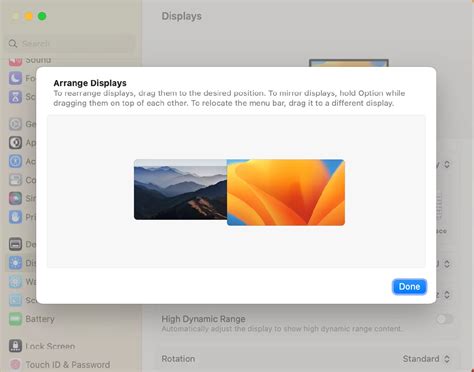The height and width of the screenshot is (372, 474).
Task: Open the Lock Screen sidebar item
Action: point(42,346)
